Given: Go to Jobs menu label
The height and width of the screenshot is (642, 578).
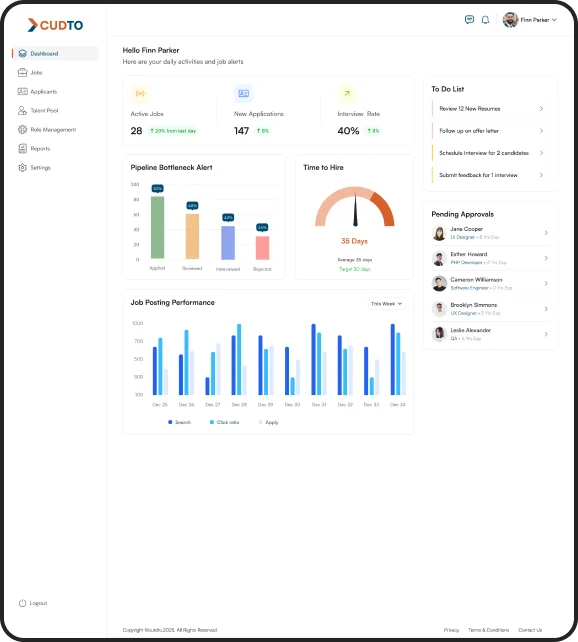Looking at the screenshot, I should click(36, 72).
